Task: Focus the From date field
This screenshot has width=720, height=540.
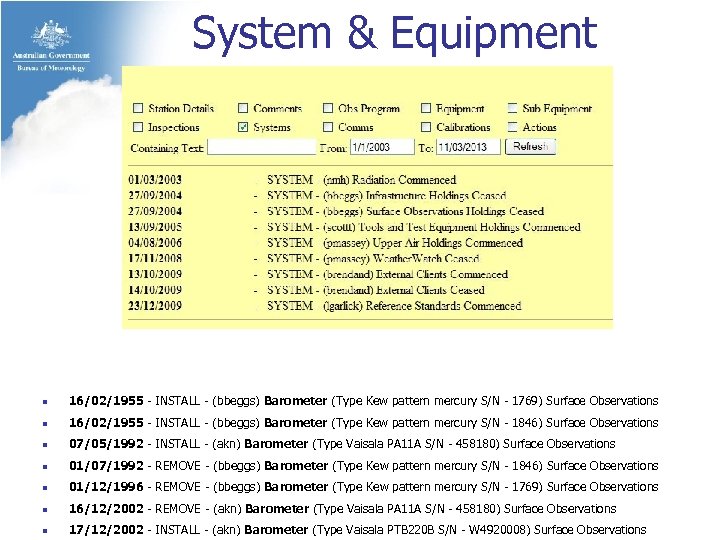Action: (x=382, y=147)
